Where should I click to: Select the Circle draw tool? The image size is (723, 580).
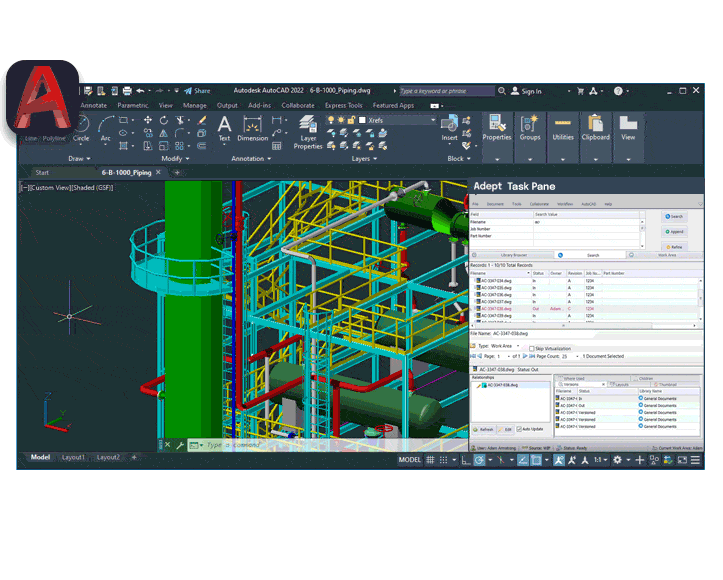point(82,129)
